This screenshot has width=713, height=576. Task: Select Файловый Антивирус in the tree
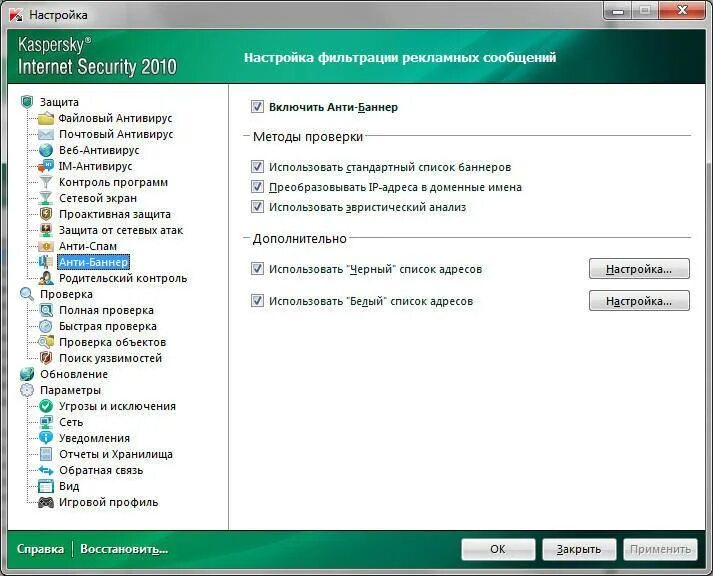pyautogui.click(x=115, y=118)
